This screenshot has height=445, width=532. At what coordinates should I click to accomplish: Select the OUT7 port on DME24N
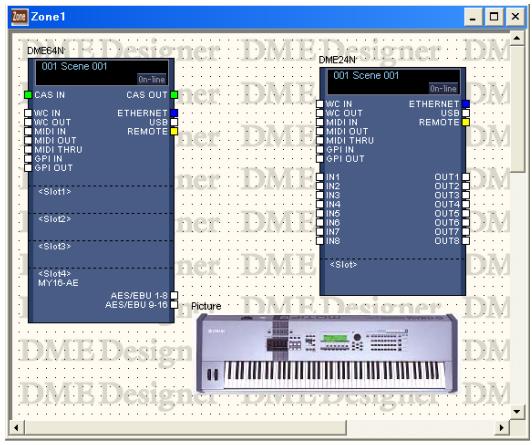[x=466, y=232]
